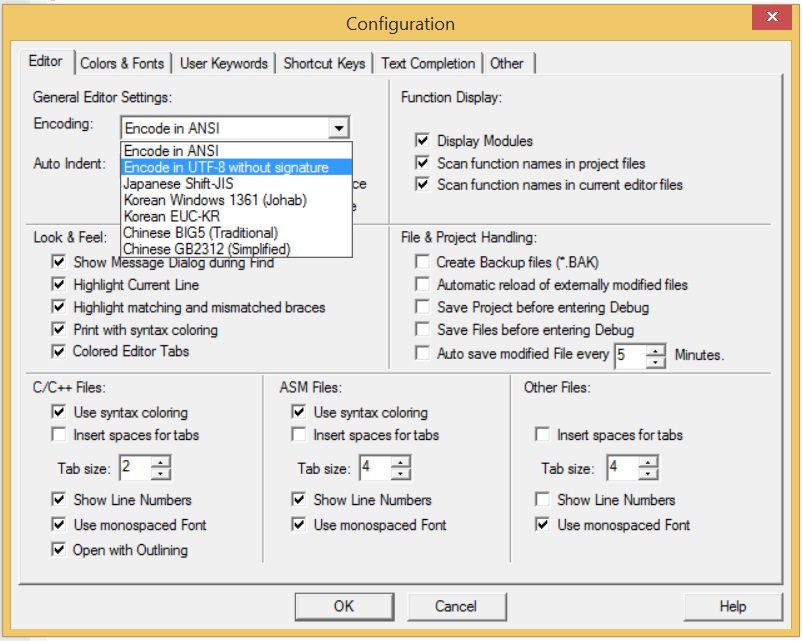Click the Other Files Tab size field

pyautogui.click(x=623, y=468)
